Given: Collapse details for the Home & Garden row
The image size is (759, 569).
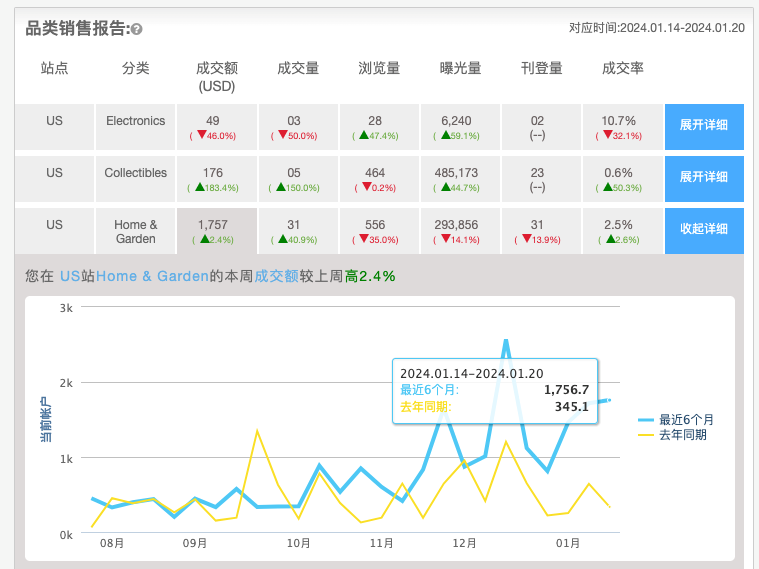Looking at the screenshot, I should pyautogui.click(x=704, y=231).
